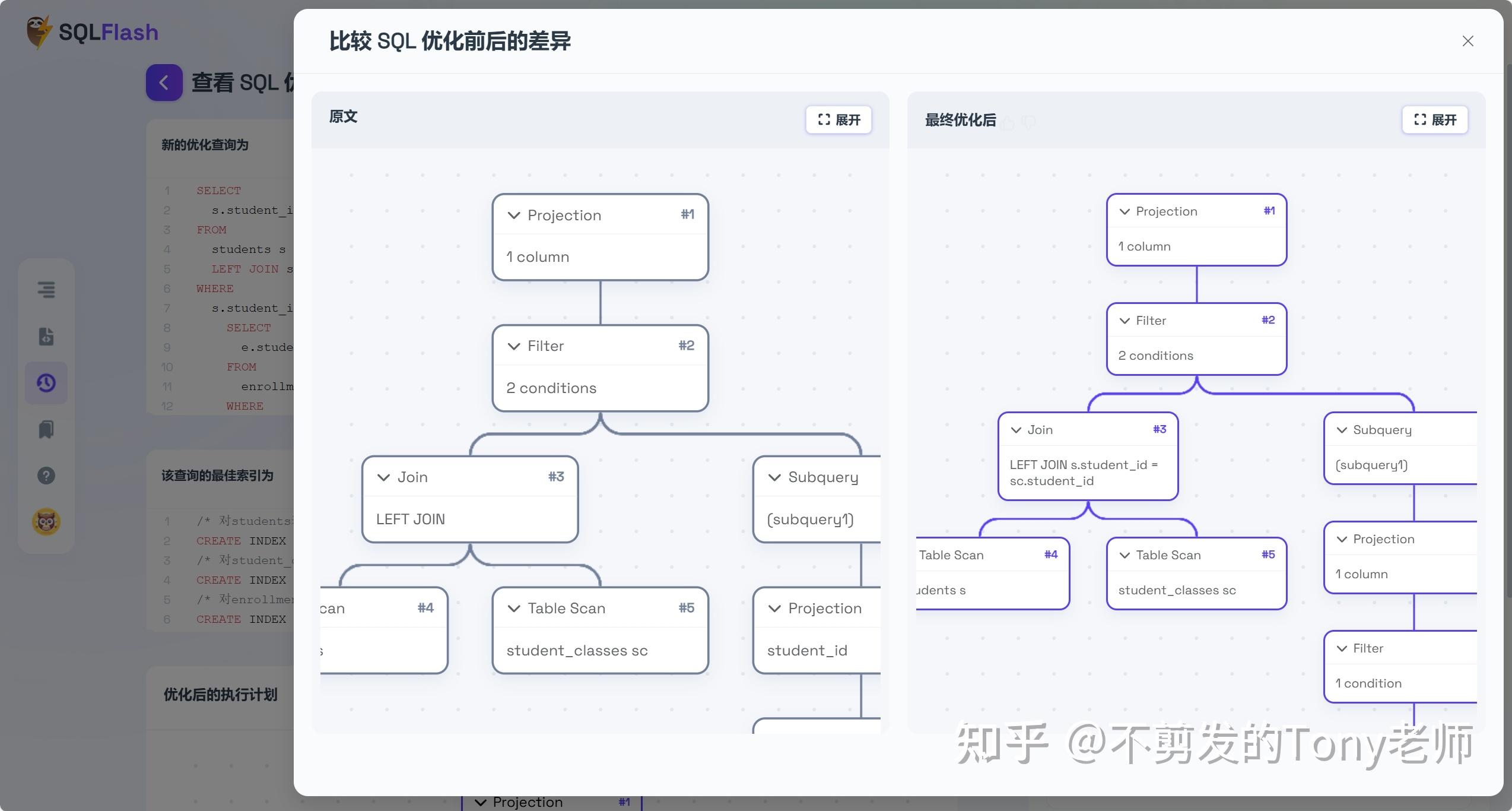Collapse the Table Scan #5 node
Image resolution: width=1512 pixels, height=811 pixels.
pyautogui.click(x=514, y=608)
